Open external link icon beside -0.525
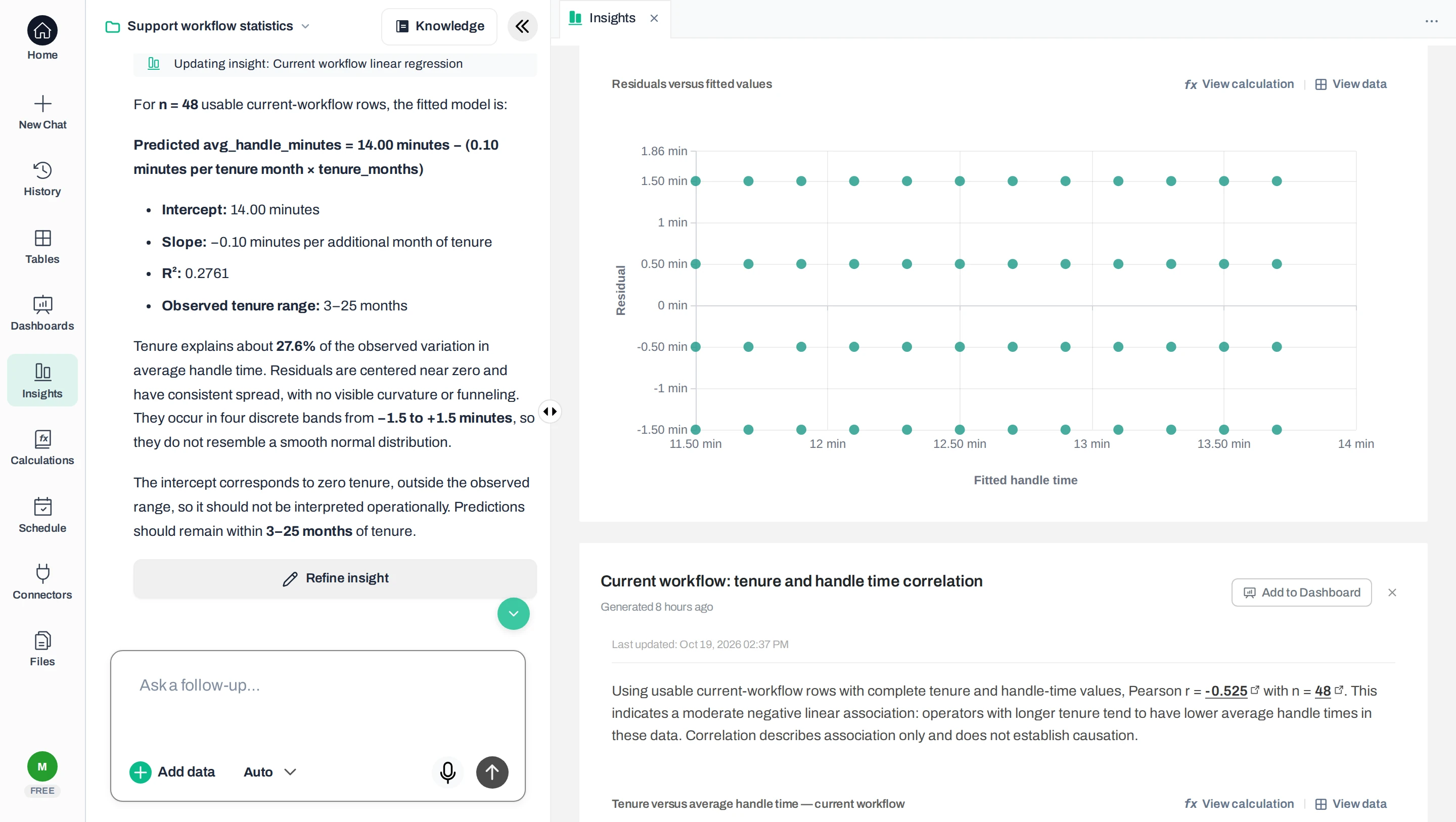Screen dimensions: 1456x822 [x=1255, y=690]
